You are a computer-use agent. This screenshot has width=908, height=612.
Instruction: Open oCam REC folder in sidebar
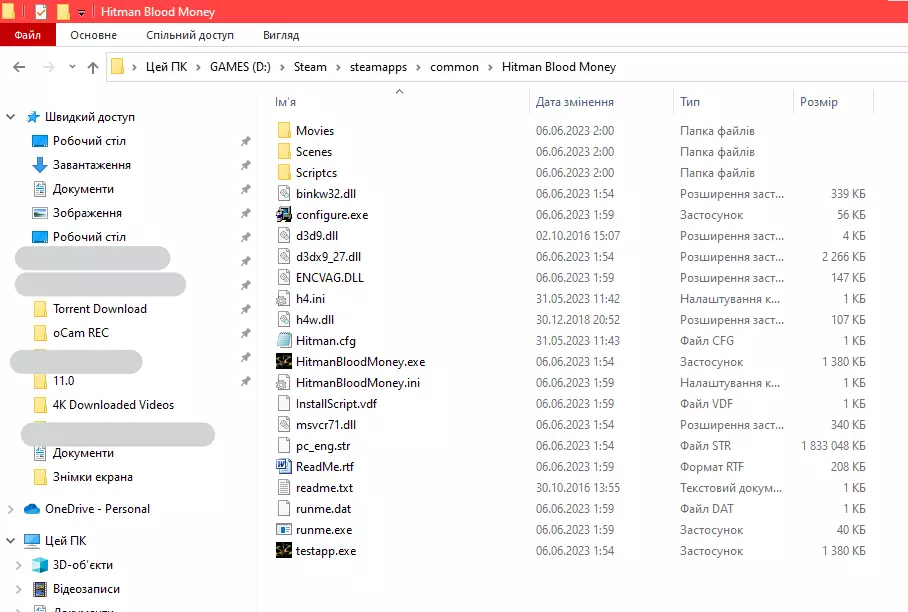[80, 333]
